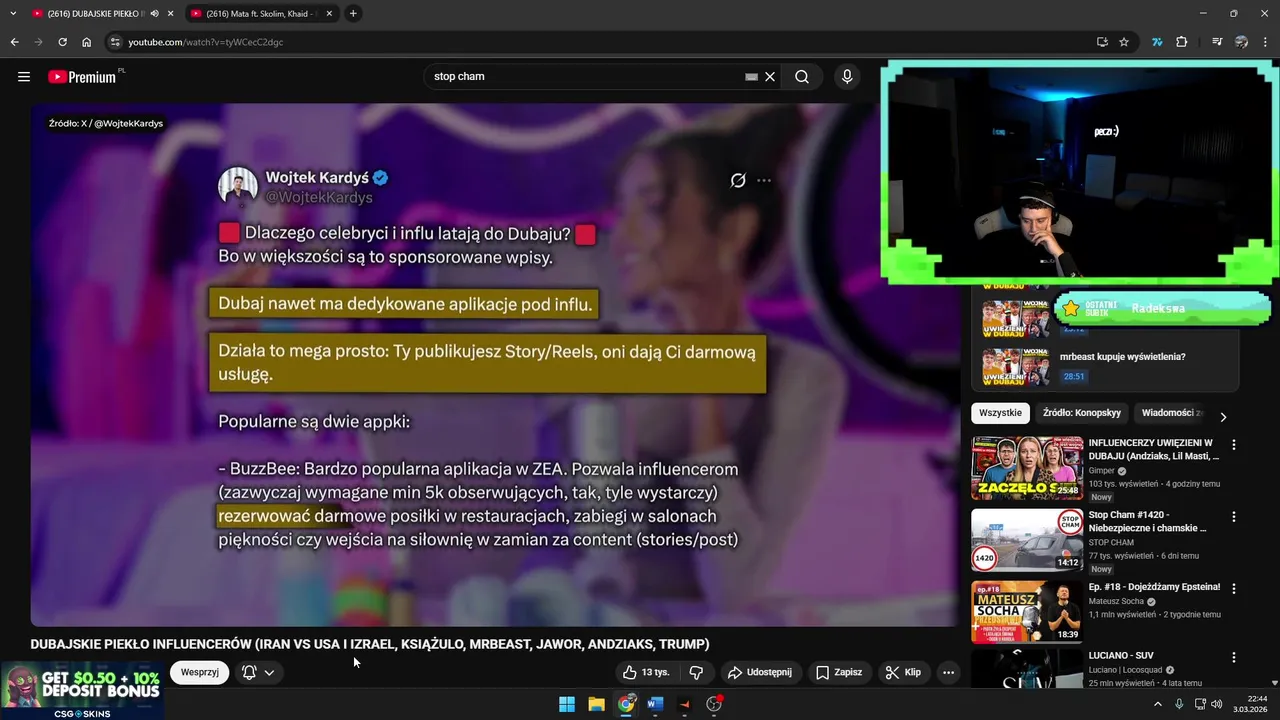1280x720 pixels.
Task: Open the 7TV extension
Action: coord(1157,42)
